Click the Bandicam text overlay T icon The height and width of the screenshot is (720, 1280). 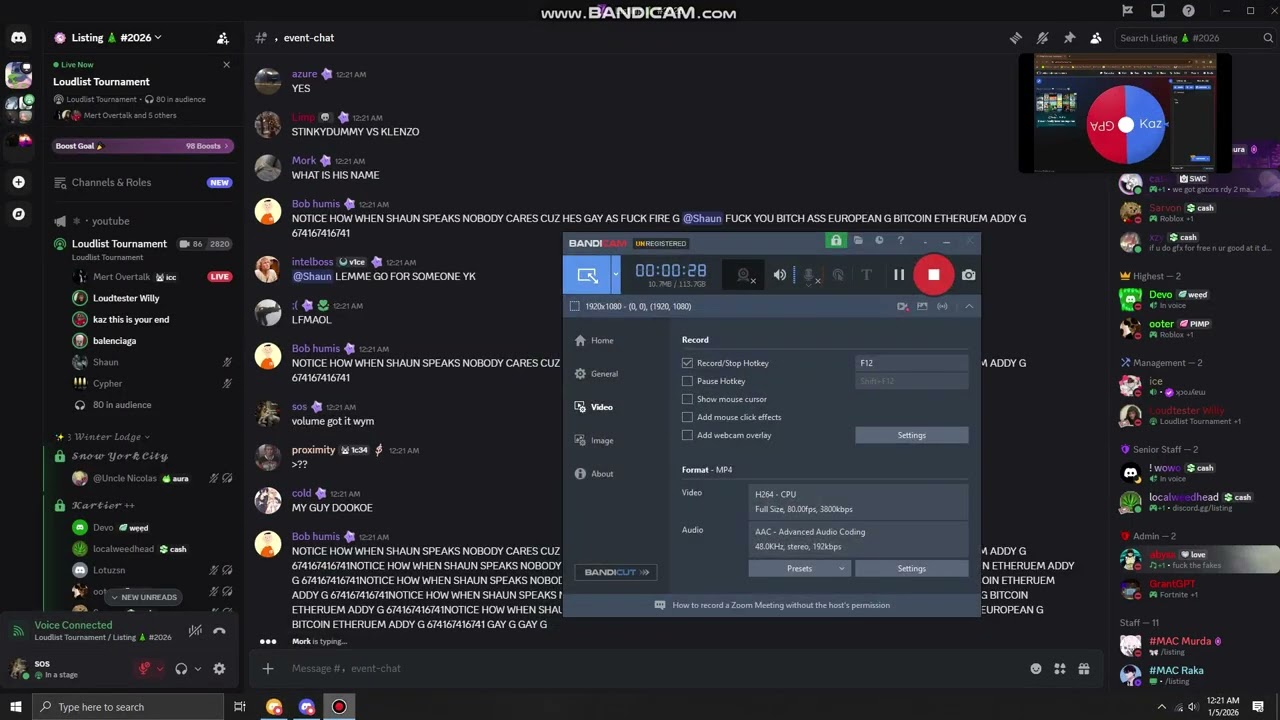[x=866, y=275]
